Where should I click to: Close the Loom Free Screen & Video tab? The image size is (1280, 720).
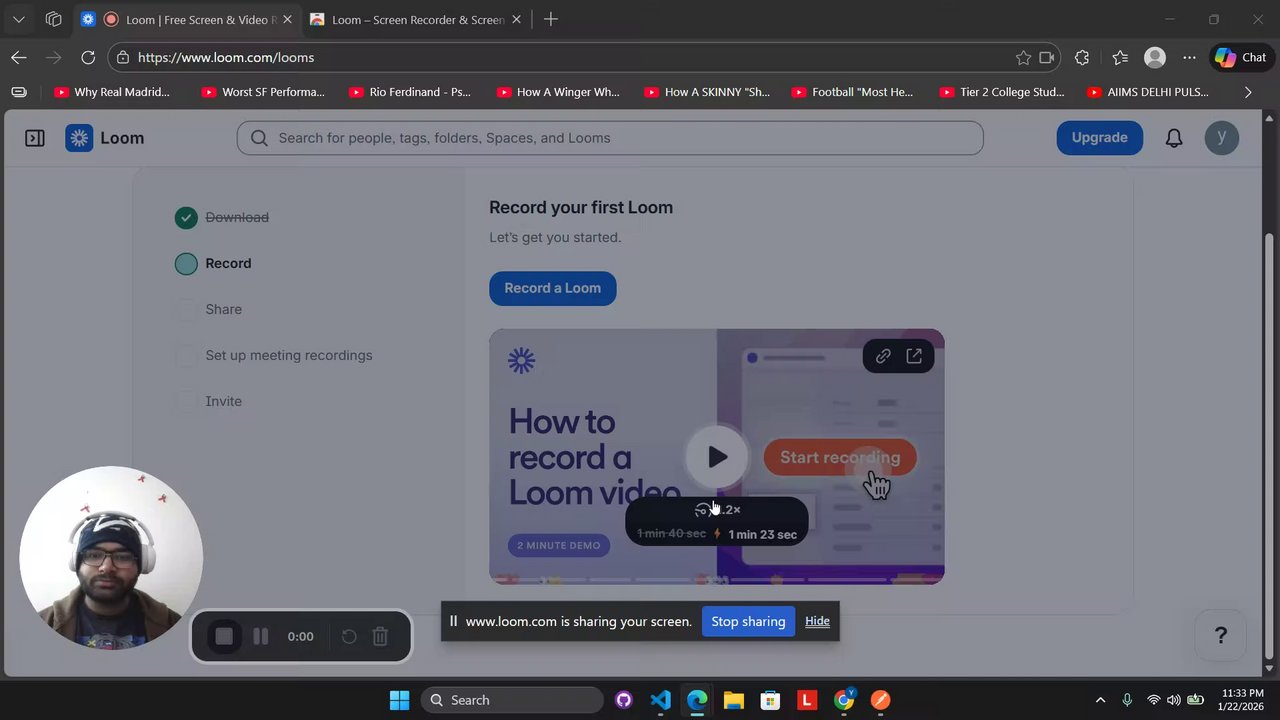pos(287,19)
